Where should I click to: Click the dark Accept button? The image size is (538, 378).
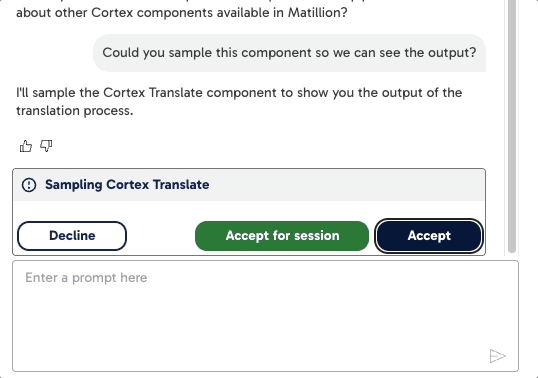[429, 236]
